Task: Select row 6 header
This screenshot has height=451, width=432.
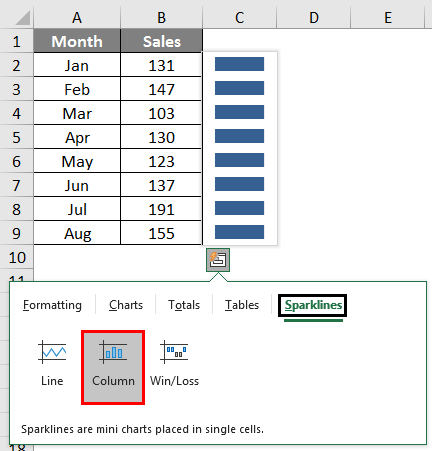Action: [17, 161]
